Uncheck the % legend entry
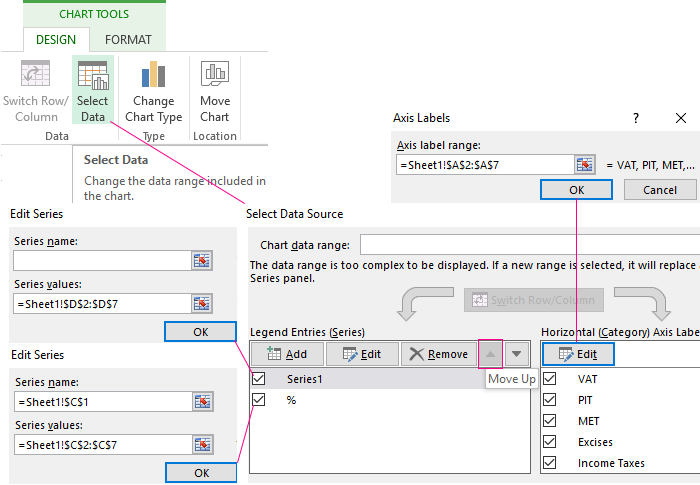Image resolution: width=700 pixels, height=485 pixels. click(259, 400)
